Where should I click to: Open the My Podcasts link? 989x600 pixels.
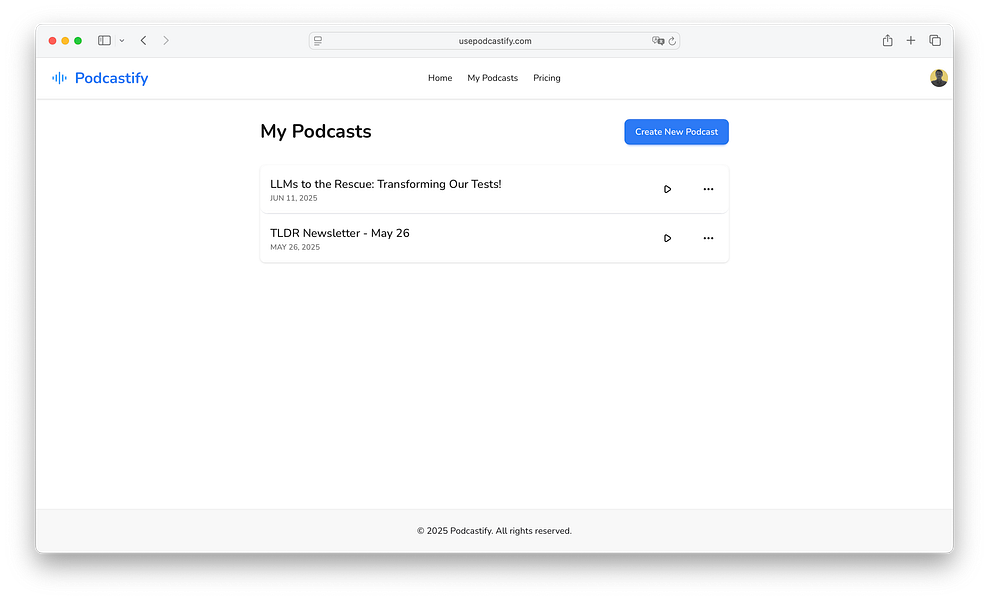click(492, 77)
